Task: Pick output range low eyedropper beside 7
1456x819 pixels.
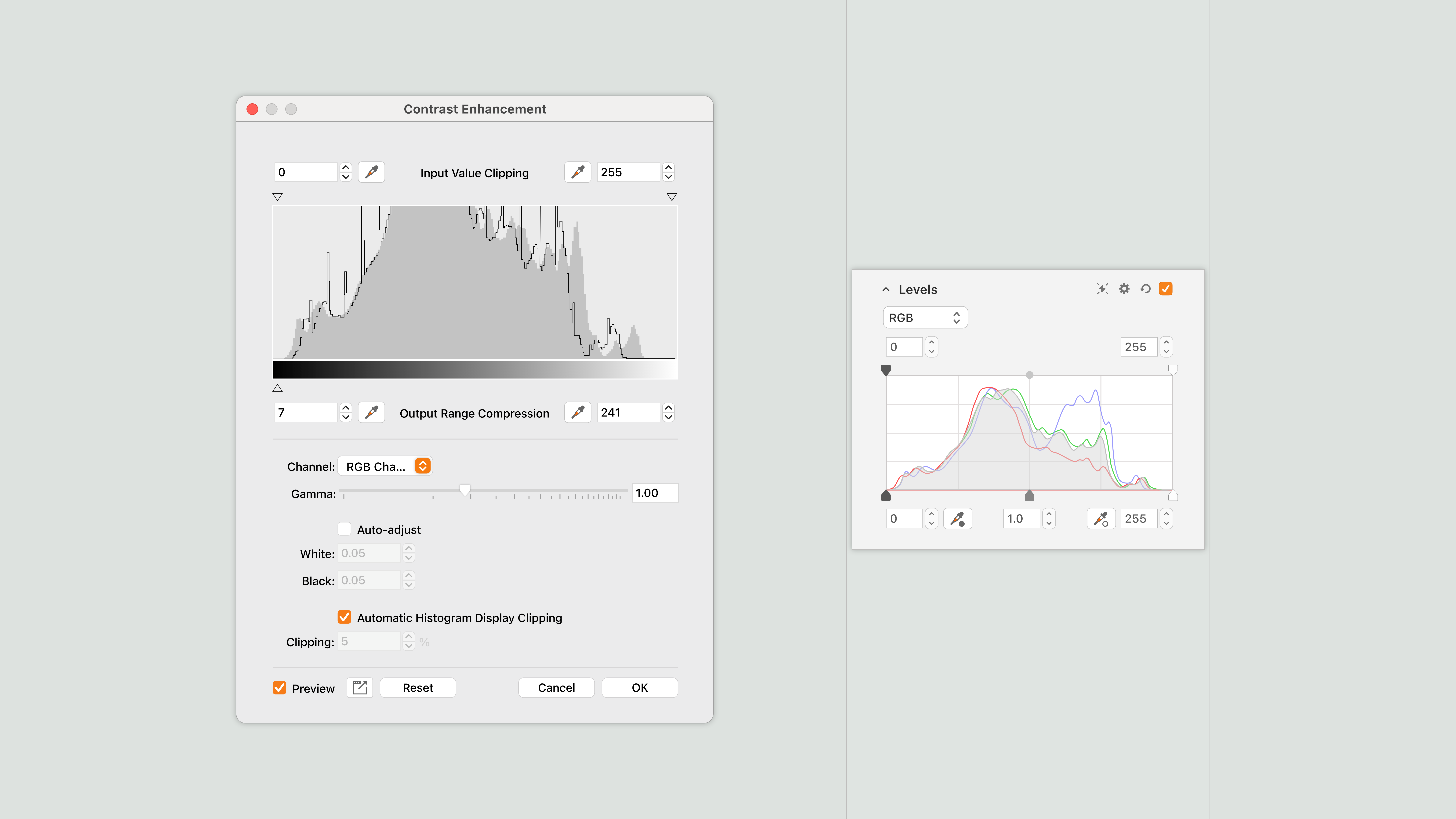Action: click(371, 413)
